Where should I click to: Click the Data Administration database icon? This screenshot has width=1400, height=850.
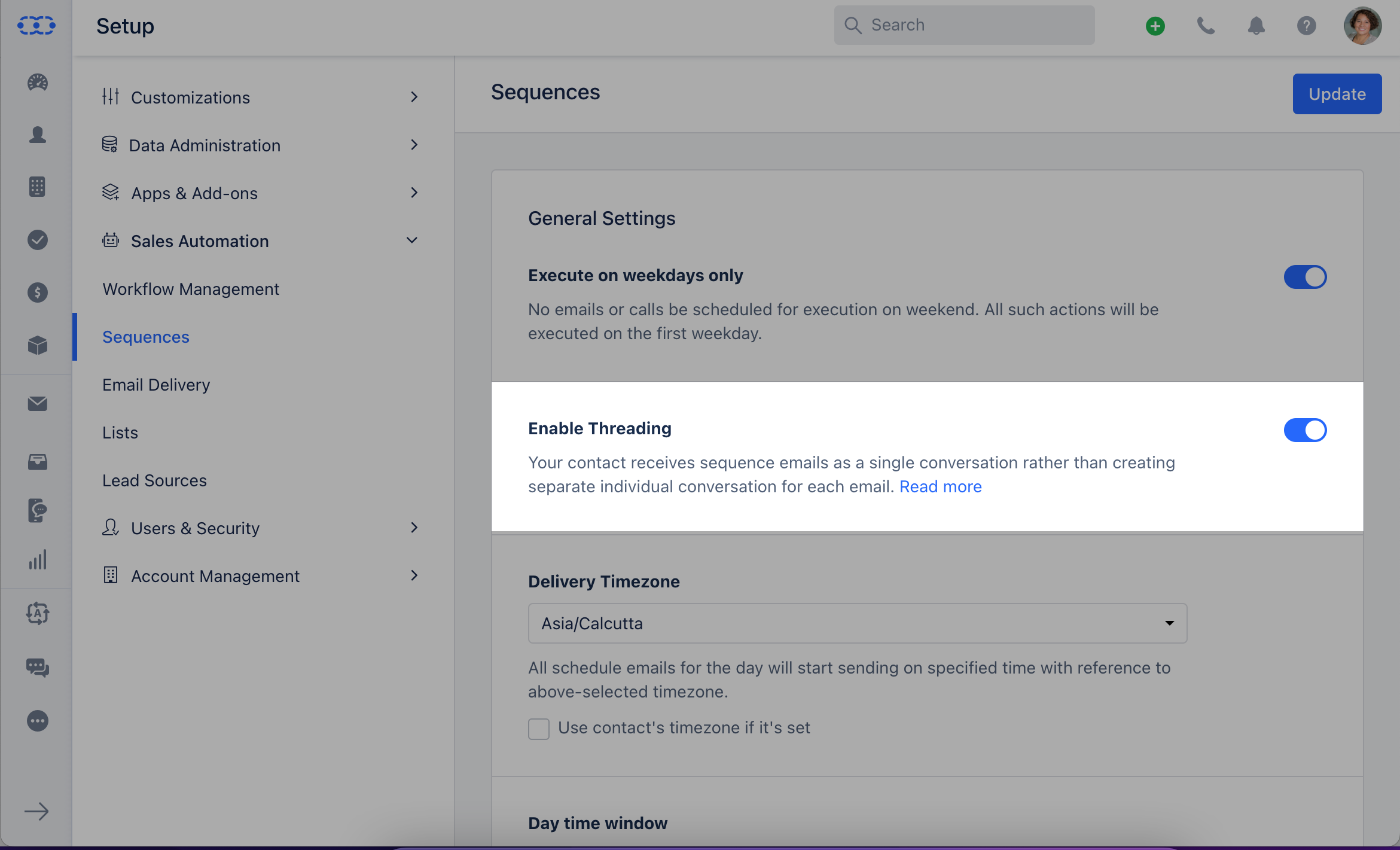[109, 144]
